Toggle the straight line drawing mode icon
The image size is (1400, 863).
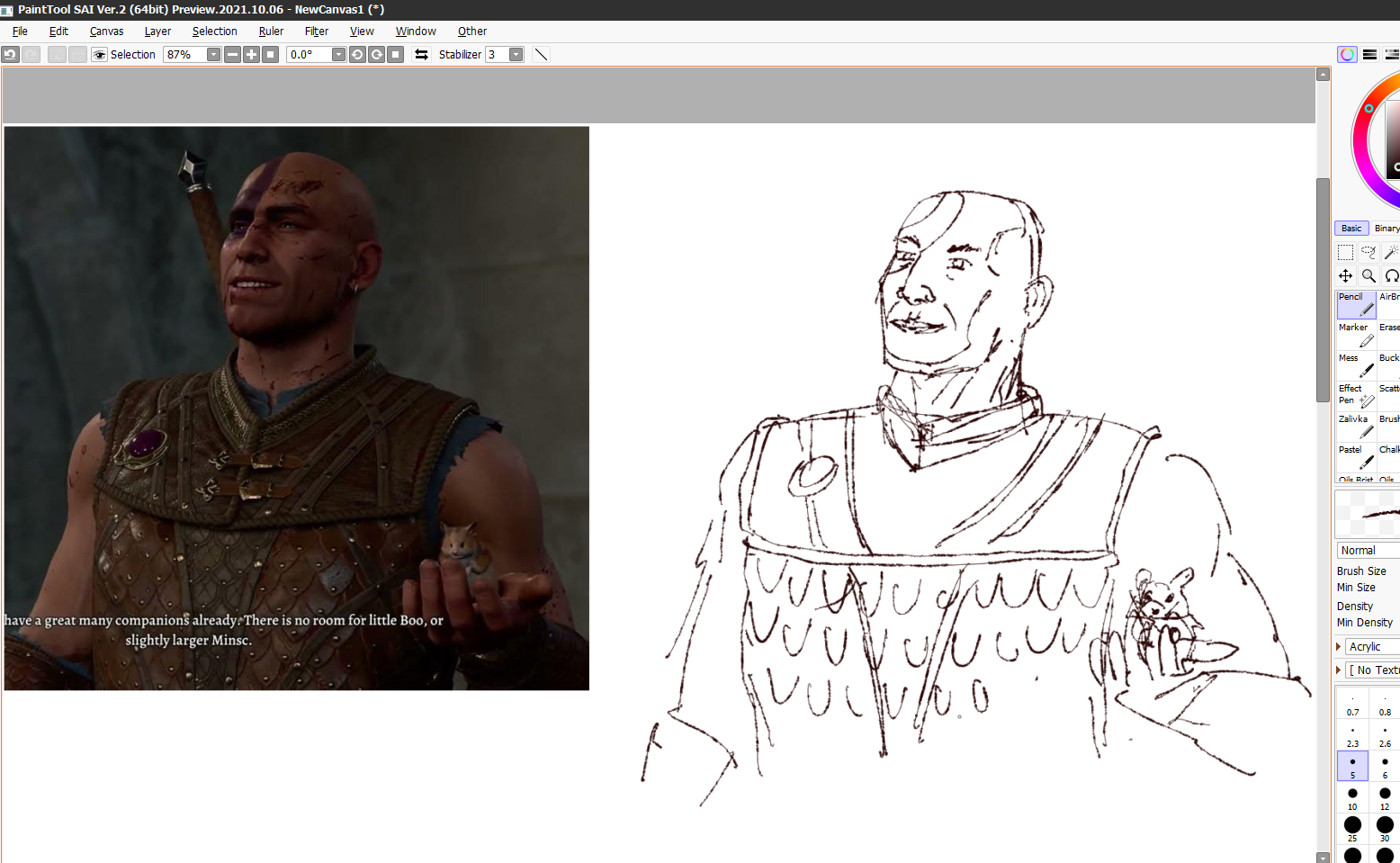(541, 55)
